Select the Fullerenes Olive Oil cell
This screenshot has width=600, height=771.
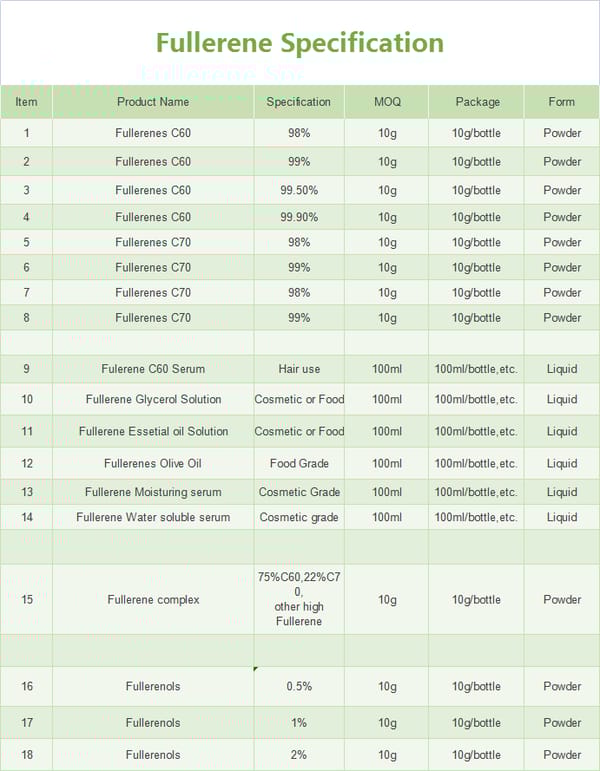[153, 463]
